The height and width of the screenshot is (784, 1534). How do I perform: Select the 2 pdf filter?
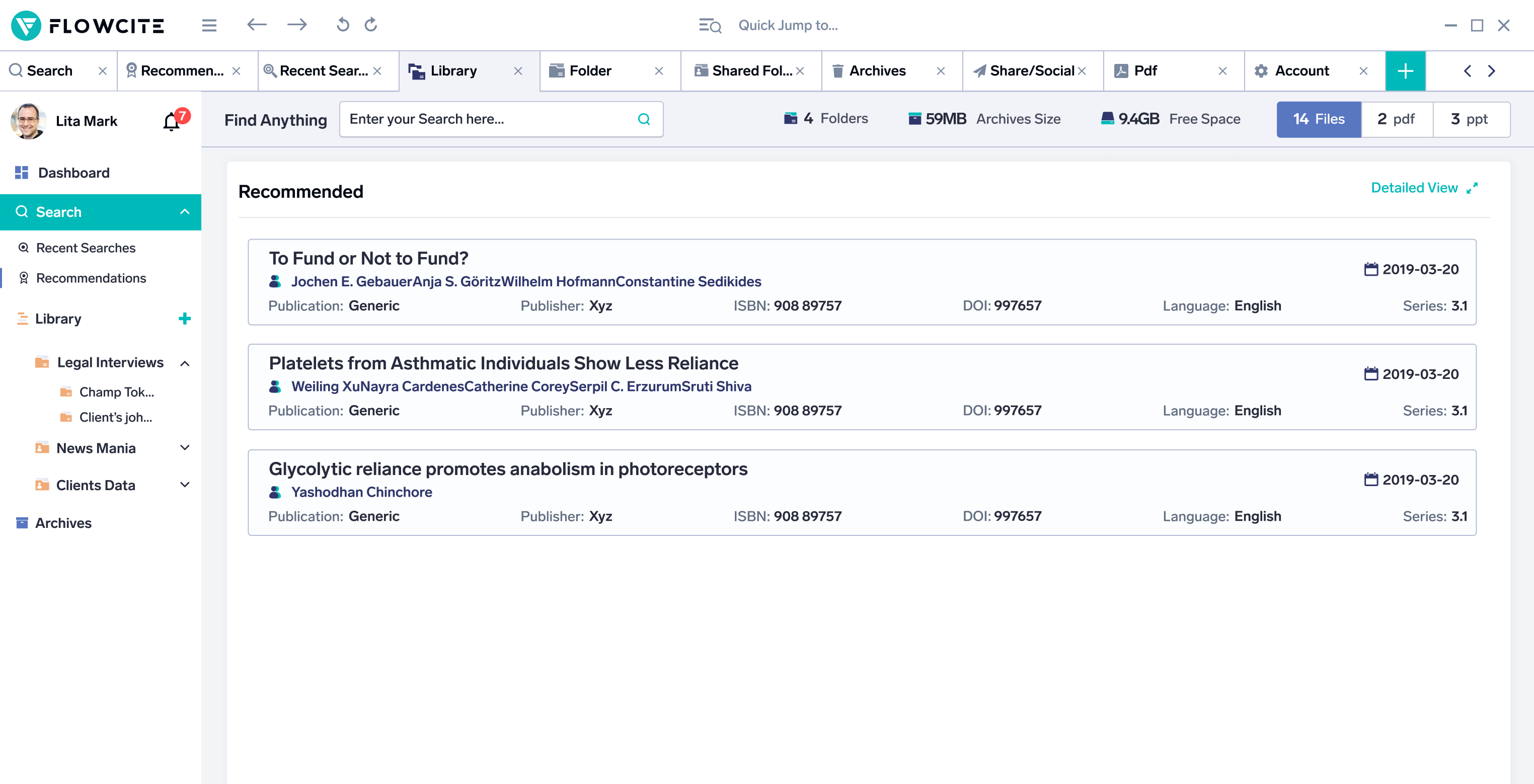(1397, 119)
